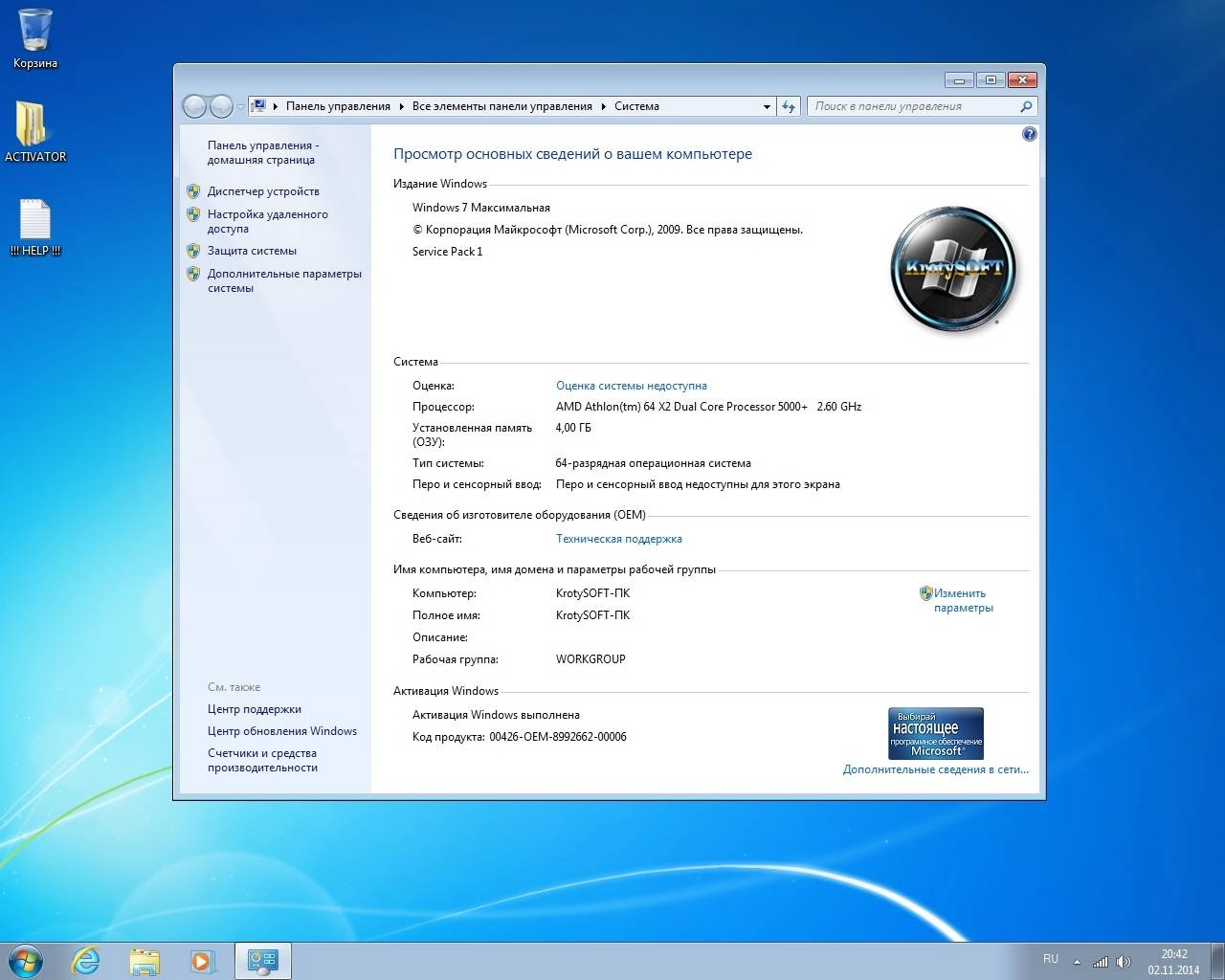Image resolution: width=1225 pixels, height=980 pixels.
Task: Expand arrow after Все элементы панели управления
Action: 604,106
